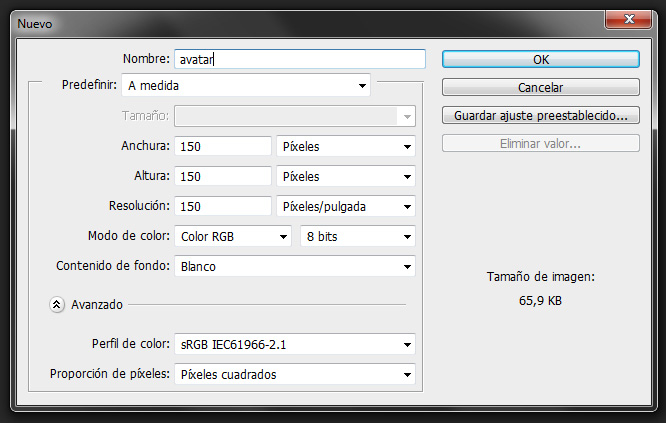
Task: Open the 8 bits depth dropdown
Action: point(358,237)
